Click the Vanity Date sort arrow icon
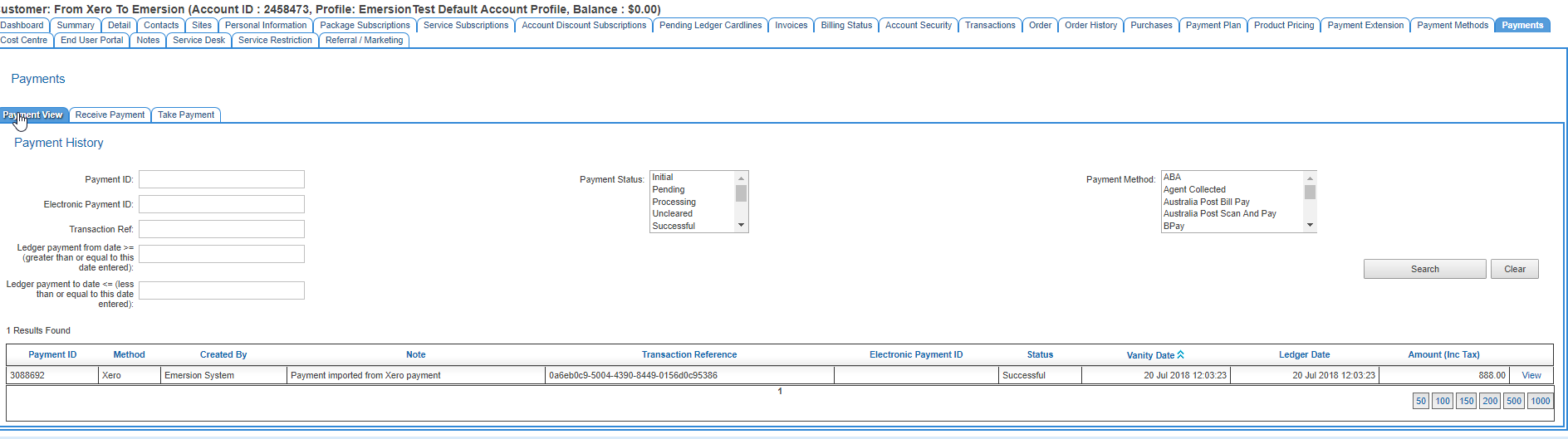The image size is (1568, 439). pos(1180,354)
